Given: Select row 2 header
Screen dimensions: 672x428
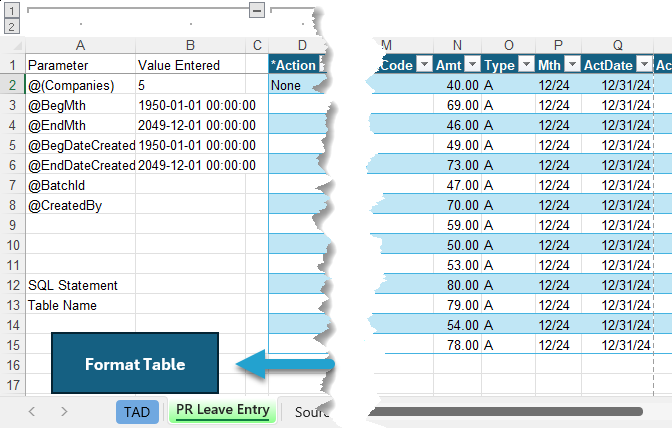Looking at the screenshot, I should [12, 85].
